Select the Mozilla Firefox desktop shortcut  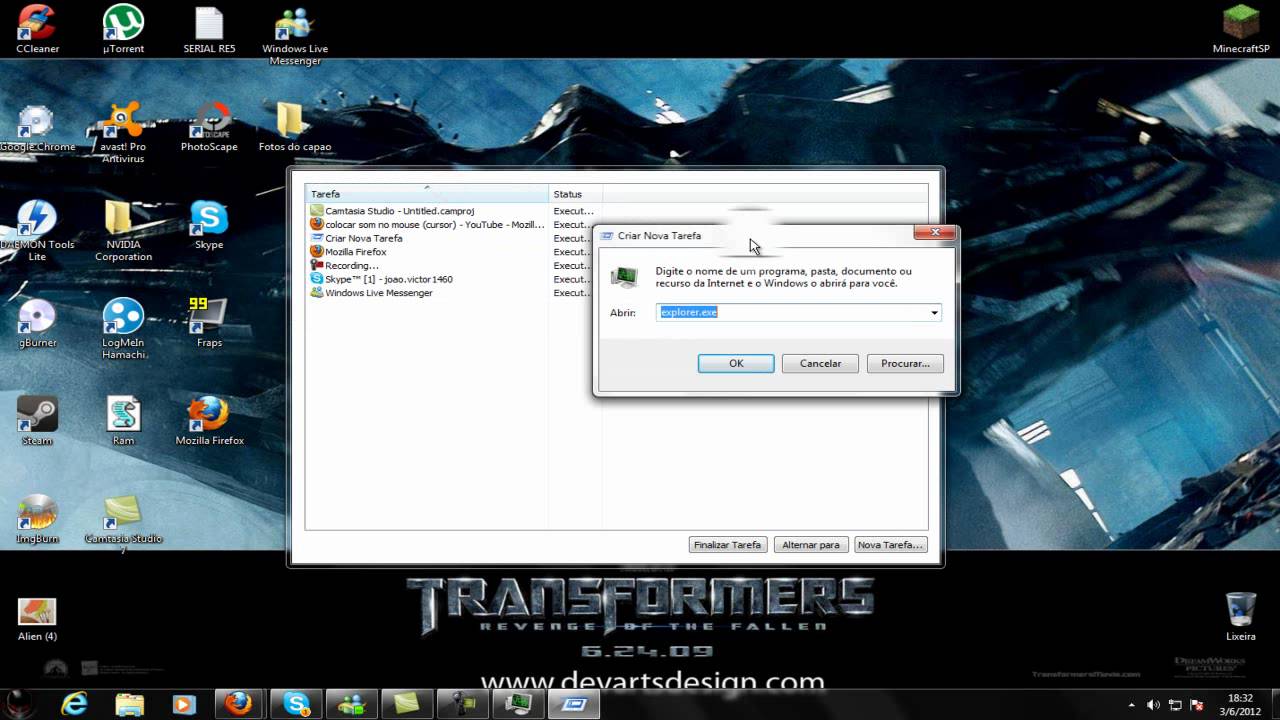(x=209, y=422)
